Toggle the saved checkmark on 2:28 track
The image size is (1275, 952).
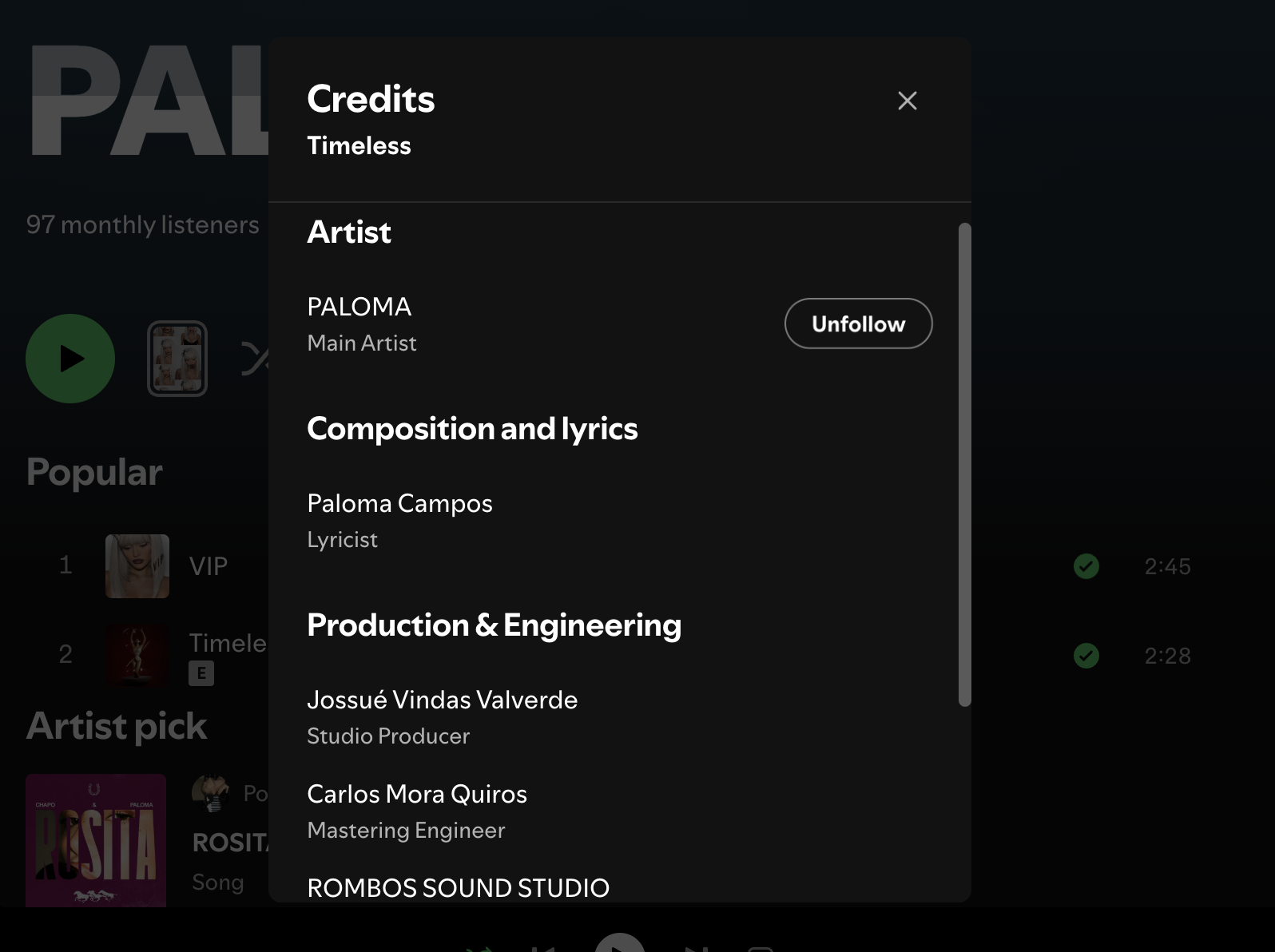1086,656
